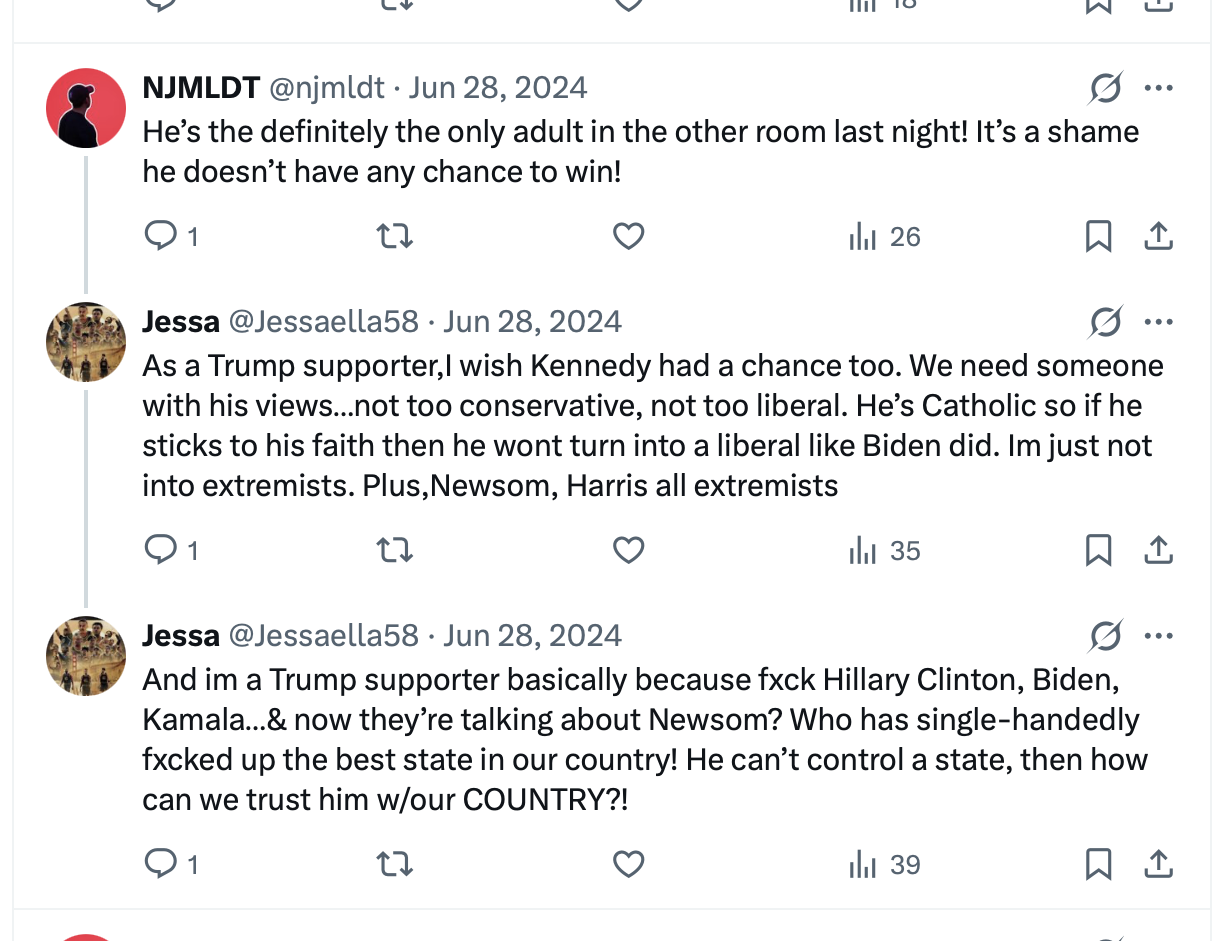Share NJMLDT's tweet

pyautogui.click(x=1158, y=237)
